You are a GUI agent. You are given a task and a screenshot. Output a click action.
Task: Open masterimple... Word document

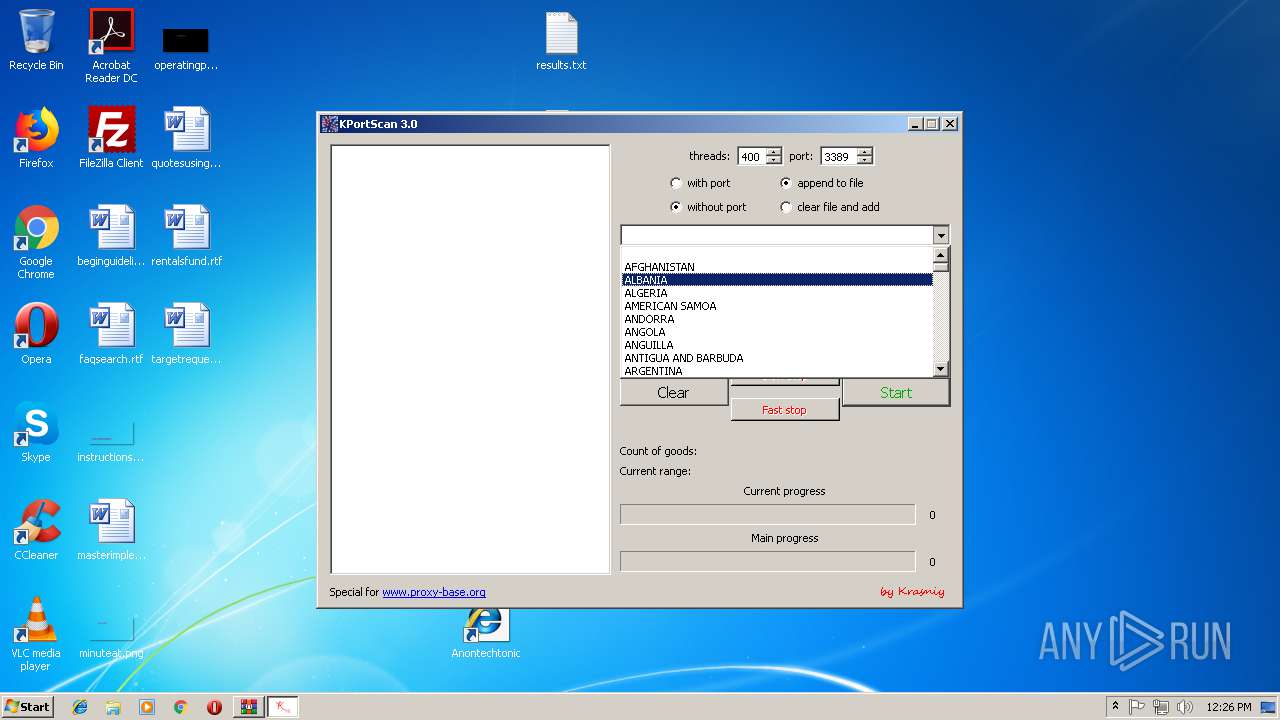[111, 530]
